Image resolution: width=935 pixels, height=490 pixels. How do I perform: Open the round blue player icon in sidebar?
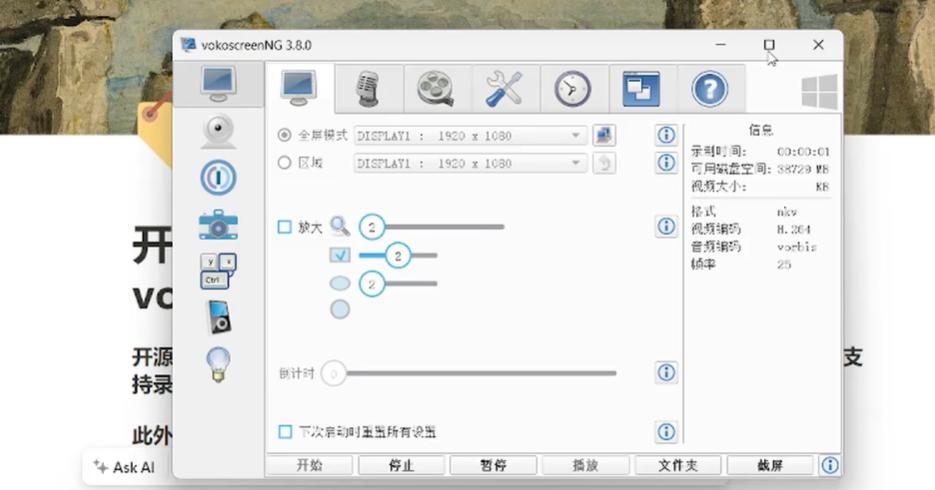point(218,177)
